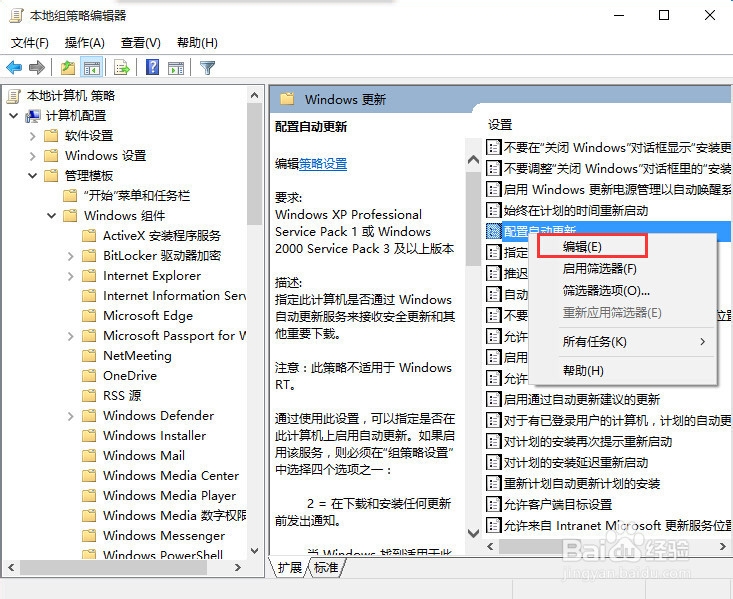Switch to the 标准 tab
The height and width of the screenshot is (599, 733).
pyautogui.click(x=326, y=567)
